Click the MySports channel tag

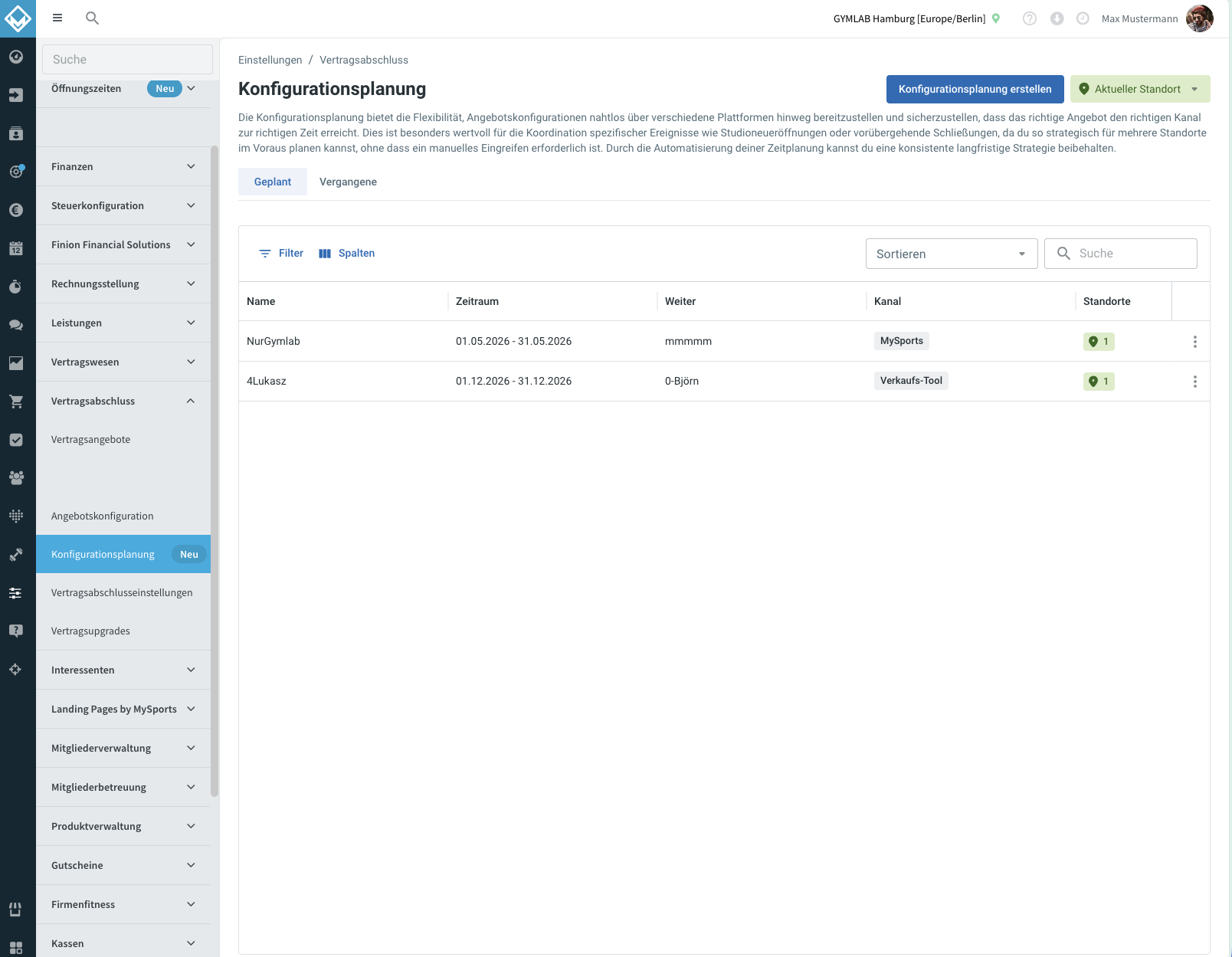tap(902, 341)
